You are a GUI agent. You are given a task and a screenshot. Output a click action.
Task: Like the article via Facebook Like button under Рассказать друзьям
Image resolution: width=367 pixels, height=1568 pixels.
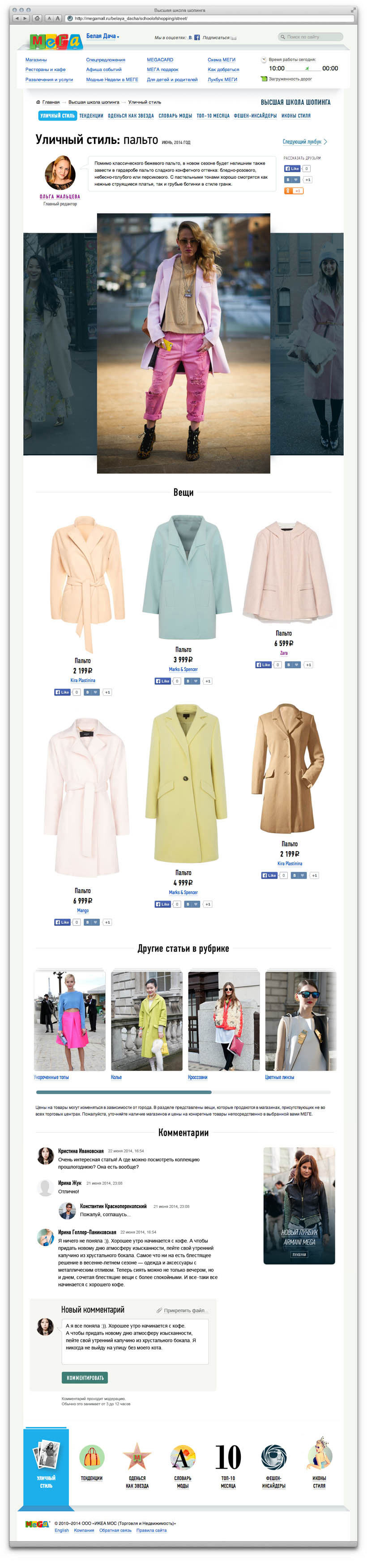point(292,169)
